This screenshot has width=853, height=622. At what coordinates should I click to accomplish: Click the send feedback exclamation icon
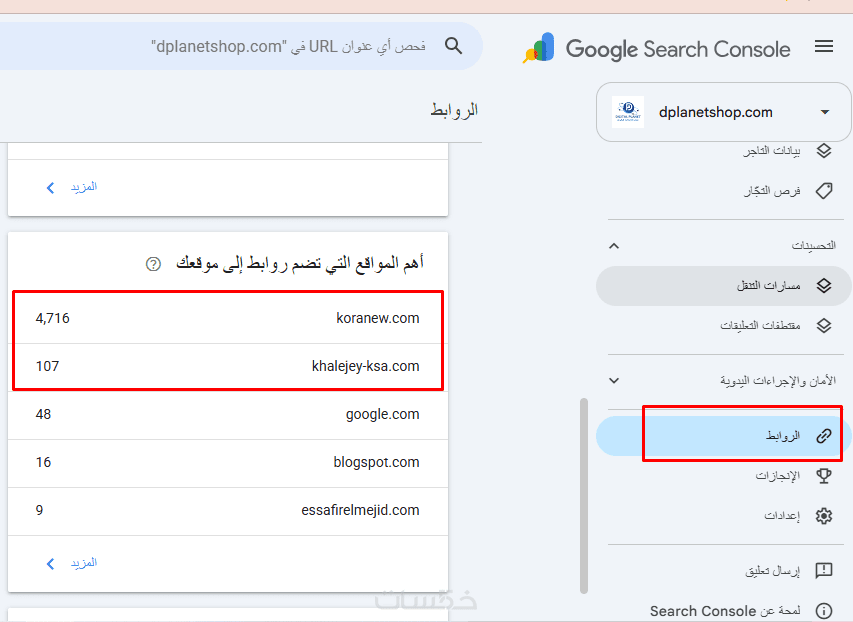[x=824, y=570]
